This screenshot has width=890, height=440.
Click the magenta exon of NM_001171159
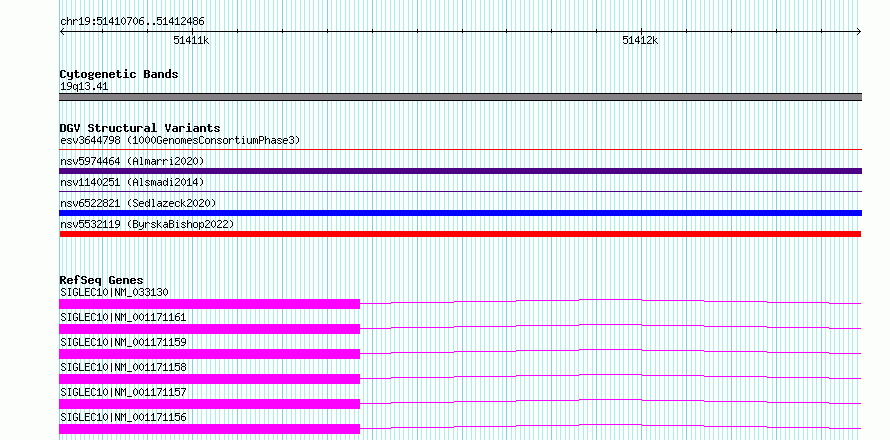click(x=209, y=354)
